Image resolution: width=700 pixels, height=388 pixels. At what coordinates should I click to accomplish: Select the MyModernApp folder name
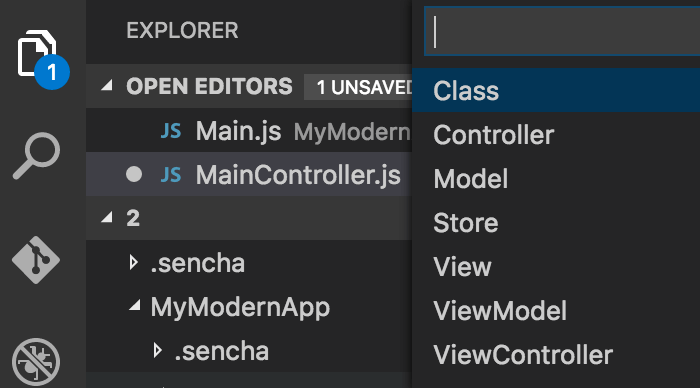tap(240, 308)
